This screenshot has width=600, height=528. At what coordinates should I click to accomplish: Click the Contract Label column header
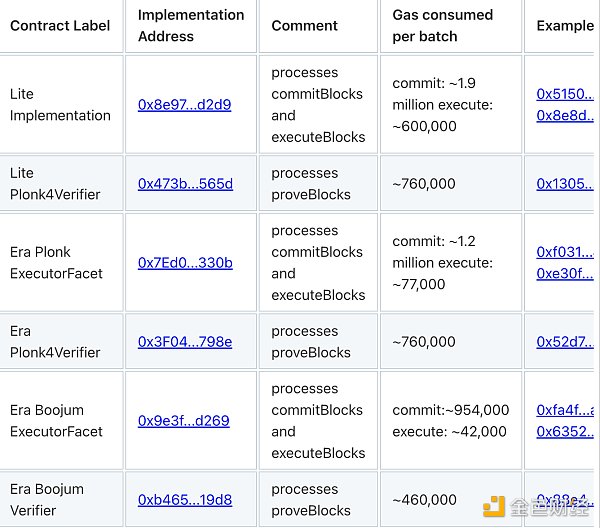click(x=60, y=26)
